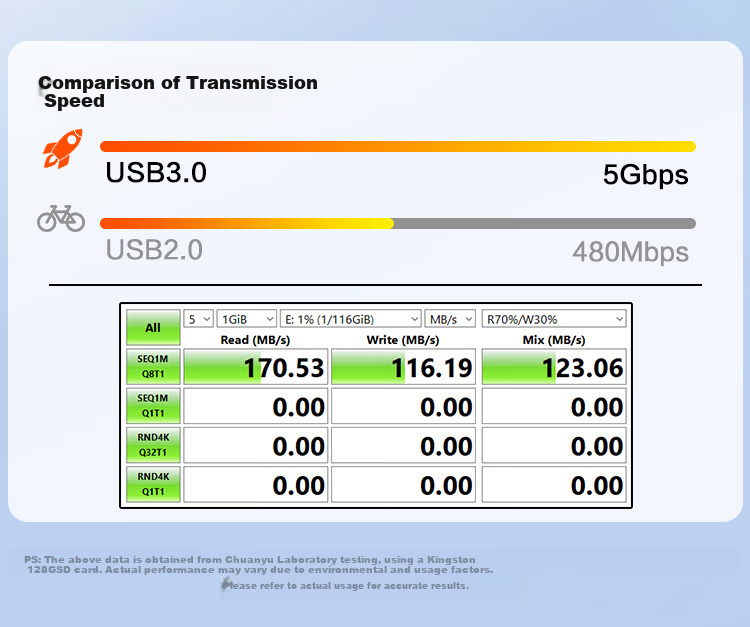750x627 pixels.
Task: Click the Mix (MB/s) column header
Action: pyautogui.click(x=554, y=340)
